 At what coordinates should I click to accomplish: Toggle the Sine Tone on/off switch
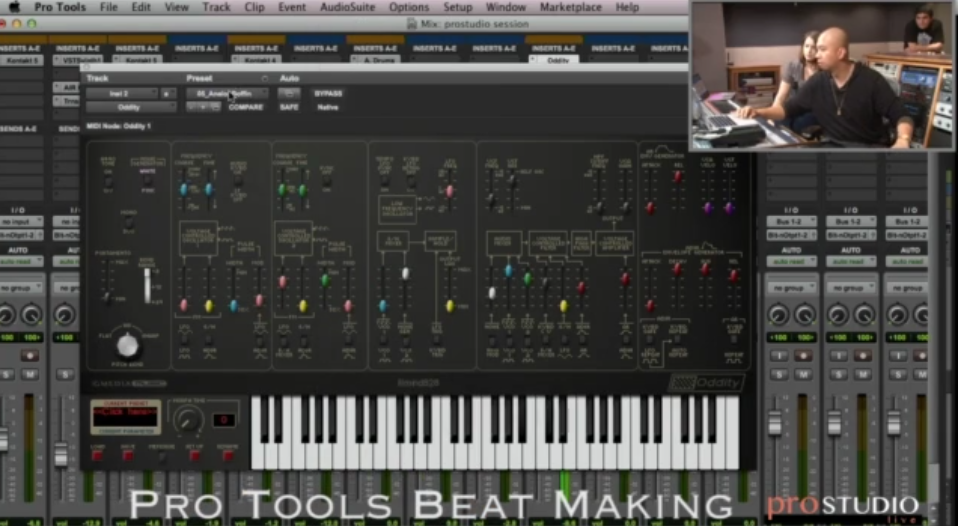coord(108,181)
